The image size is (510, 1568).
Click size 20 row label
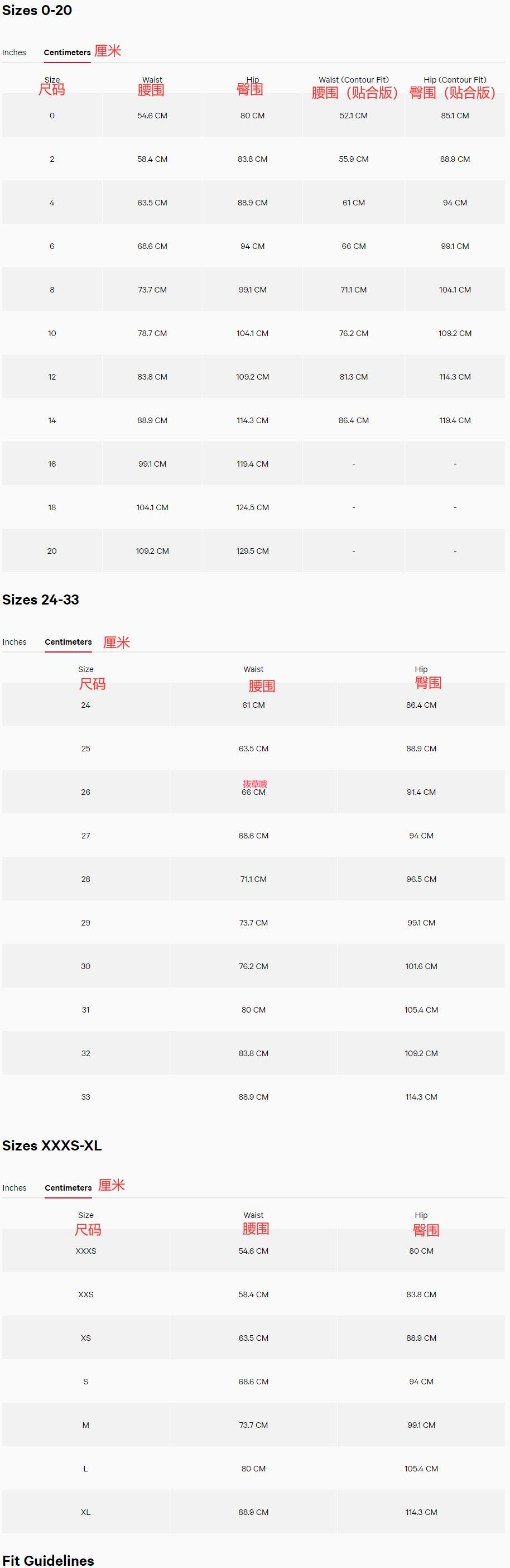click(x=52, y=551)
